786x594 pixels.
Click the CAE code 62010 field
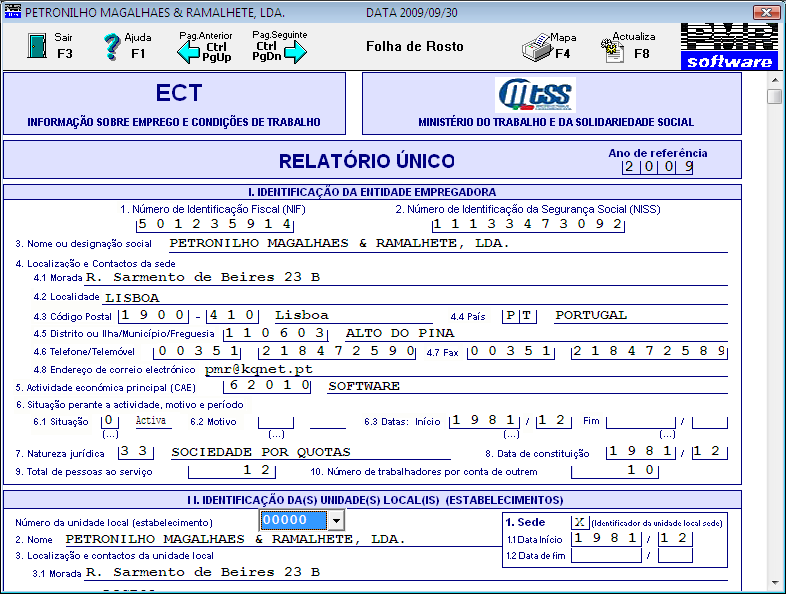pyautogui.click(x=267, y=386)
